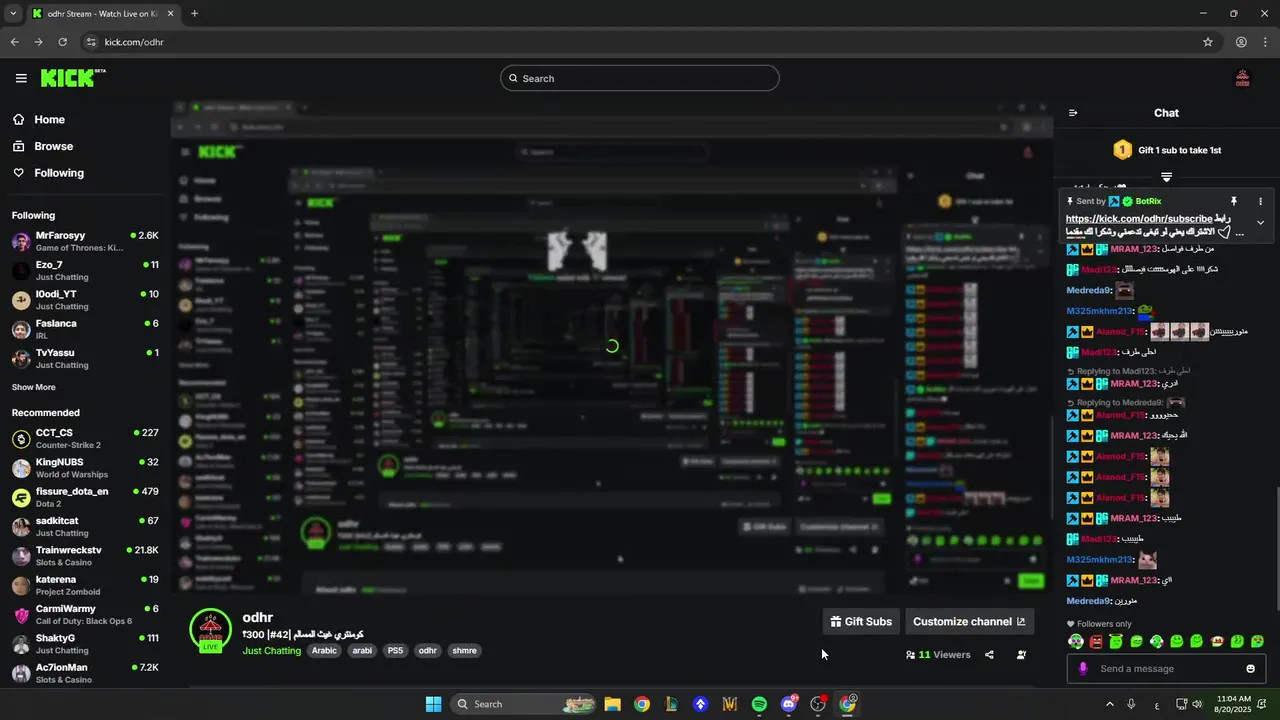The height and width of the screenshot is (720, 1280).
Task: Click Gift 1 sub to take 1st
Action: (1166, 150)
